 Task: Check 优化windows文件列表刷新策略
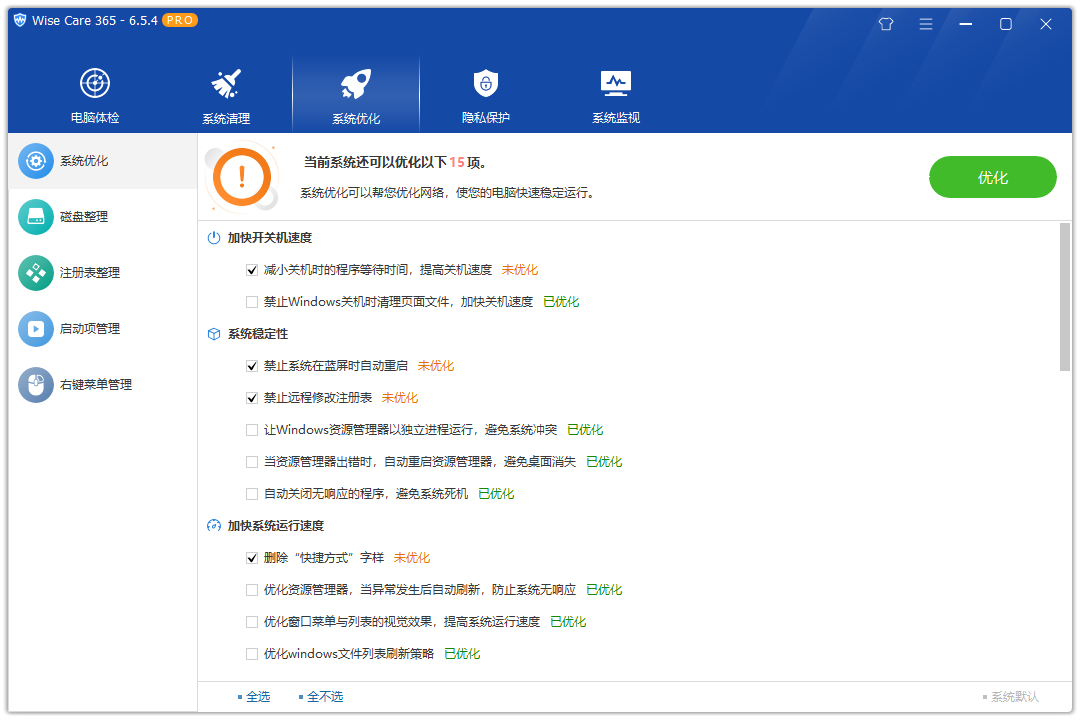pyautogui.click(x=252, y=654)
